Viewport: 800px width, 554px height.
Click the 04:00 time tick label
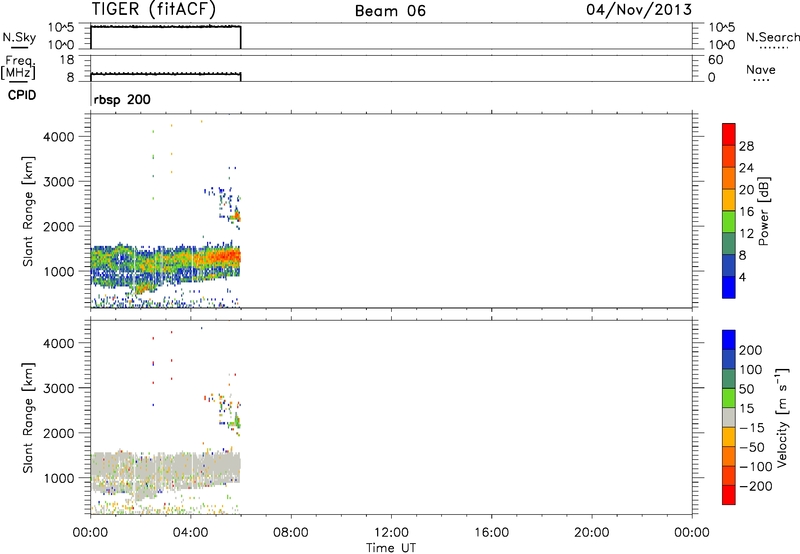190,533
